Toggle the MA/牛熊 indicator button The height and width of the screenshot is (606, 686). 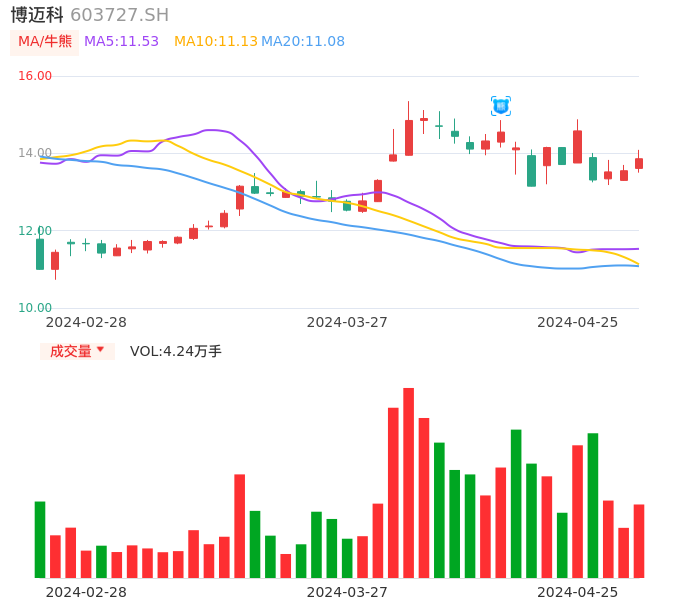click(44, 42)
